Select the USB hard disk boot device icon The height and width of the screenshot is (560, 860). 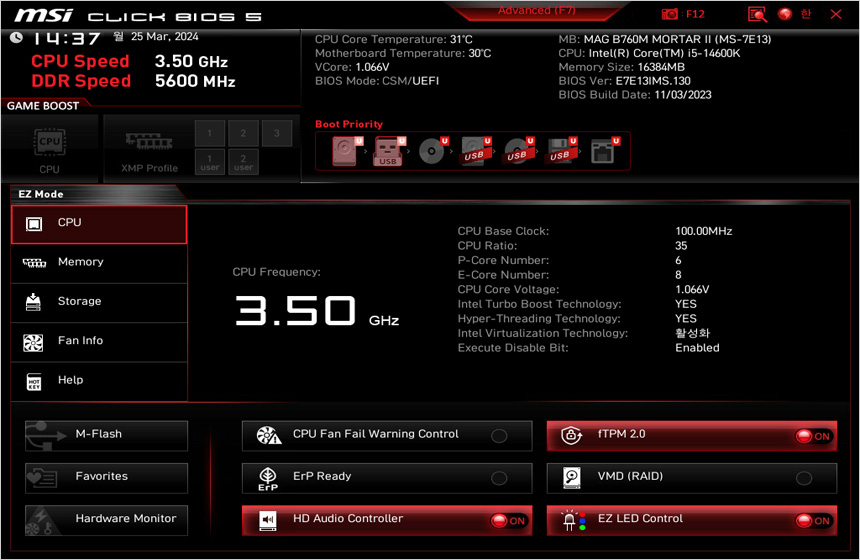point(475,151)
